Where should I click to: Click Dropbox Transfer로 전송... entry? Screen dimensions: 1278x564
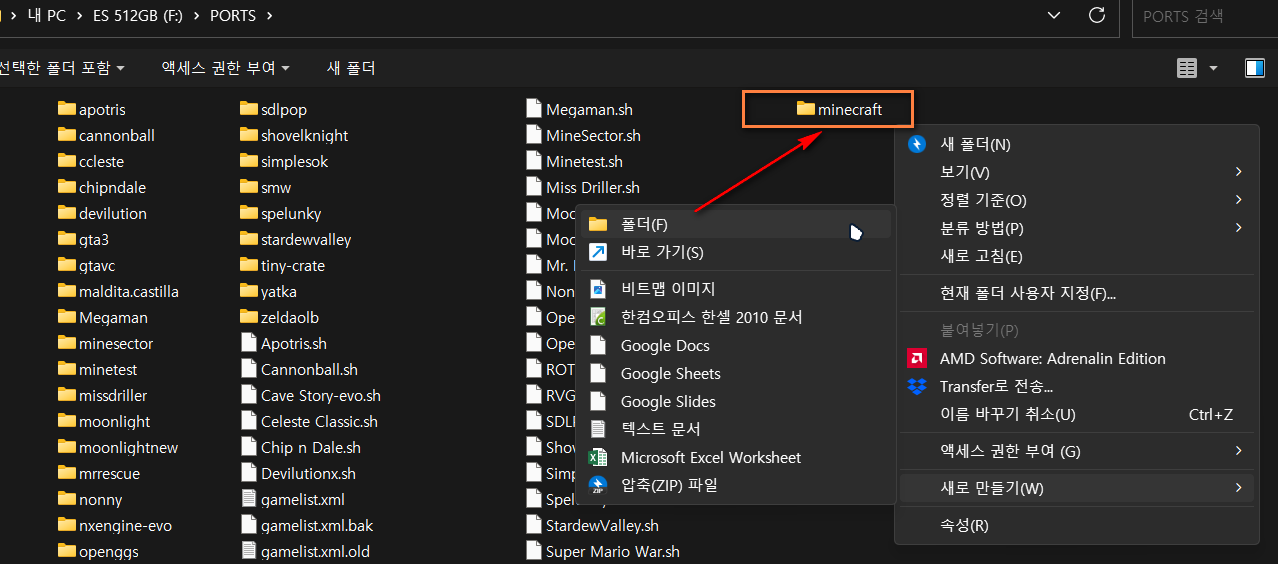click(x=1076, y=386)
